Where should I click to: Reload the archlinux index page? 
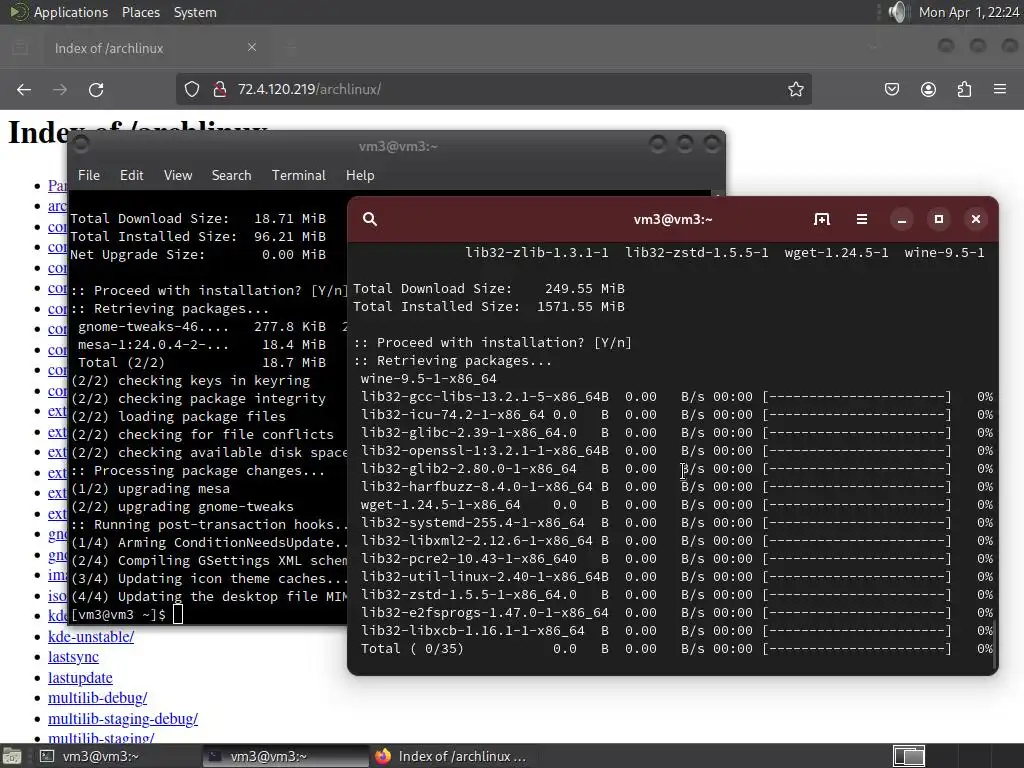(96, 89)
